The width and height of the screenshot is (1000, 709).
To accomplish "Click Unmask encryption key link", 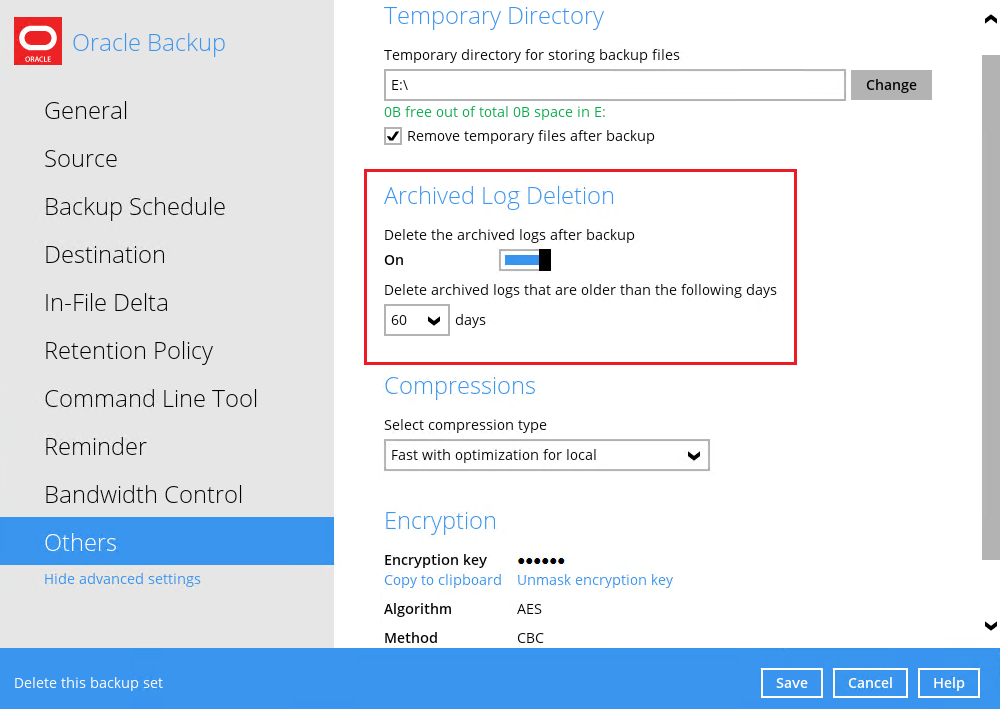I will [x=595, y=580].
